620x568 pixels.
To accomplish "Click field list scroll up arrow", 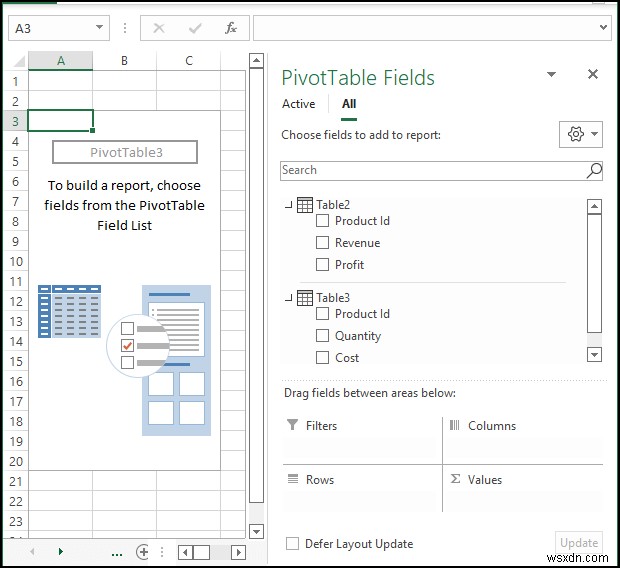I will [594, 206].
